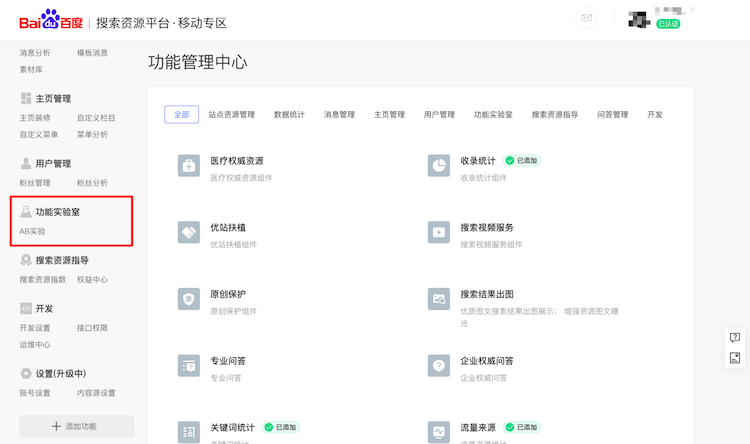Click the 医疗权威资源 briefcase icon
The width and height of the screenshot is (750, 444).
point(189,165)
